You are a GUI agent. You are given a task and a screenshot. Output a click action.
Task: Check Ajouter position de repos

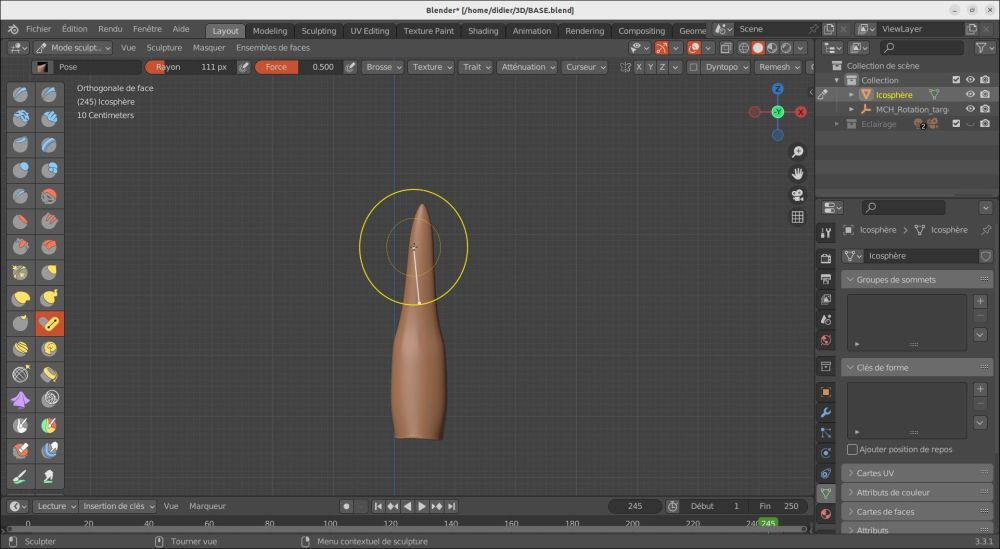click(852, 449)
